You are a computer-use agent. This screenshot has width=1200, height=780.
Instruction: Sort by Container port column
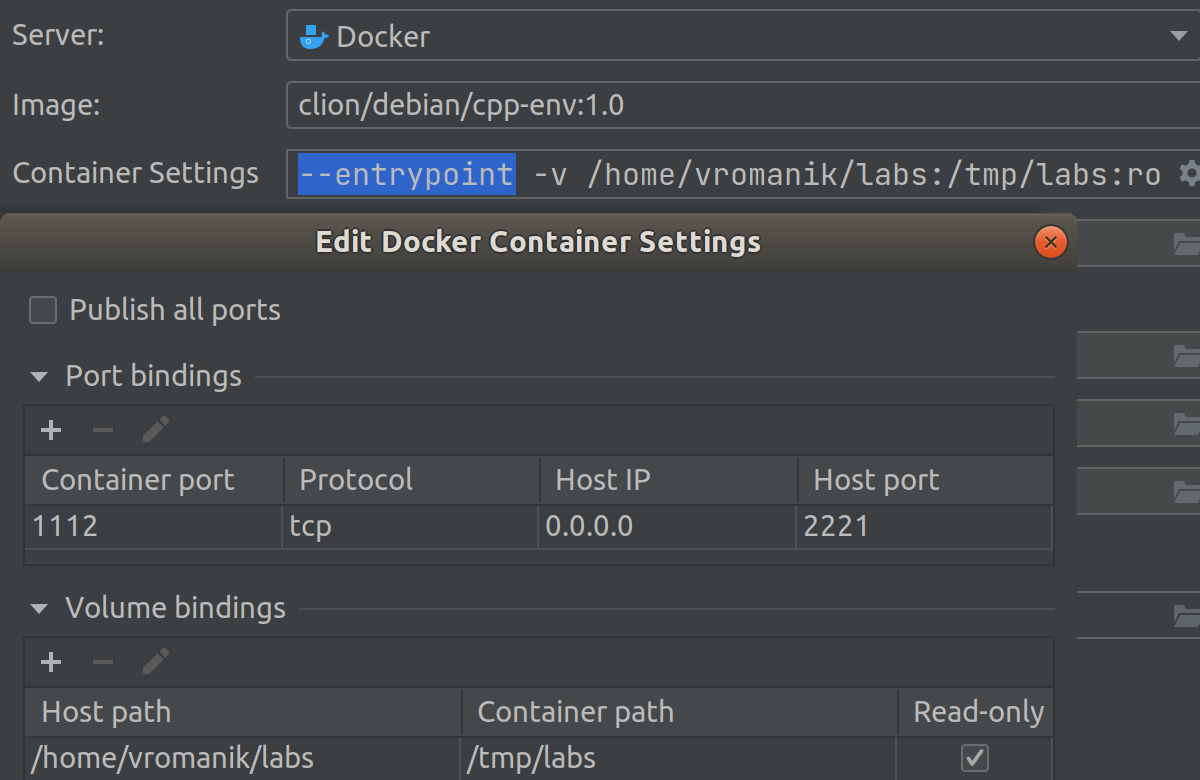pos(154,480)
